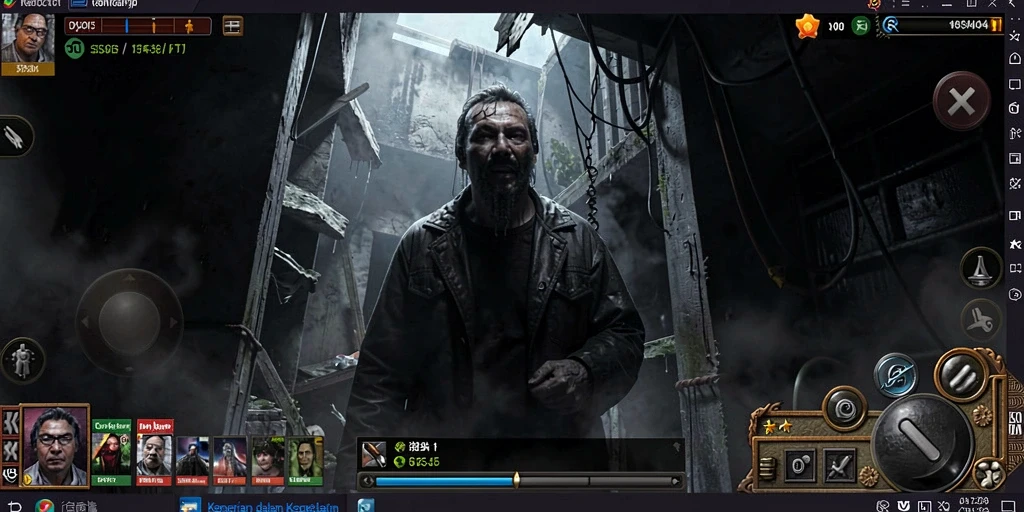Image resolution: width=1024 pixels, height=512 pixels.
Task: Click the blue swirl icon in top-right resource bar
Action: point(890,25)
